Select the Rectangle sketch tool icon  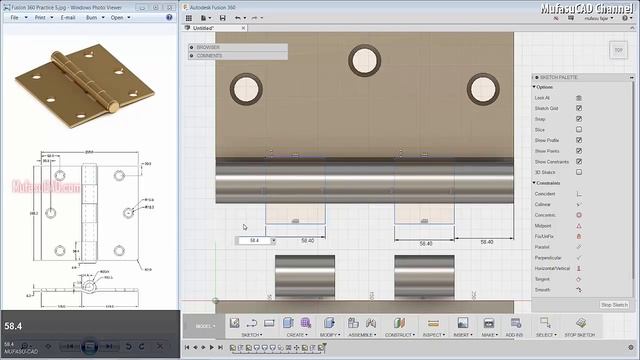pos(269,323)
